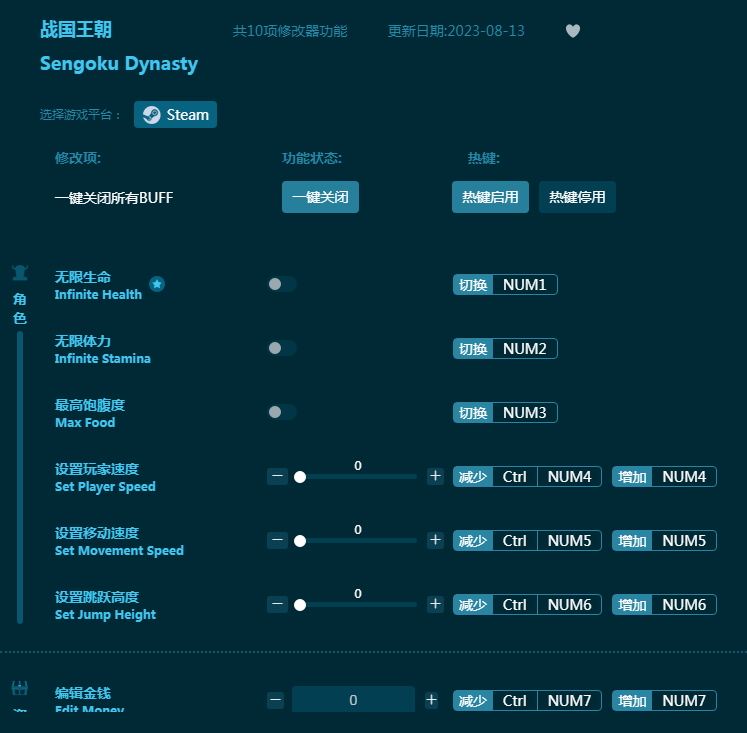This screenshot has height=733, width=747.
Task: Click NUM5 in the Movement Speed decrease hotkey
Action: pos(569,541)
